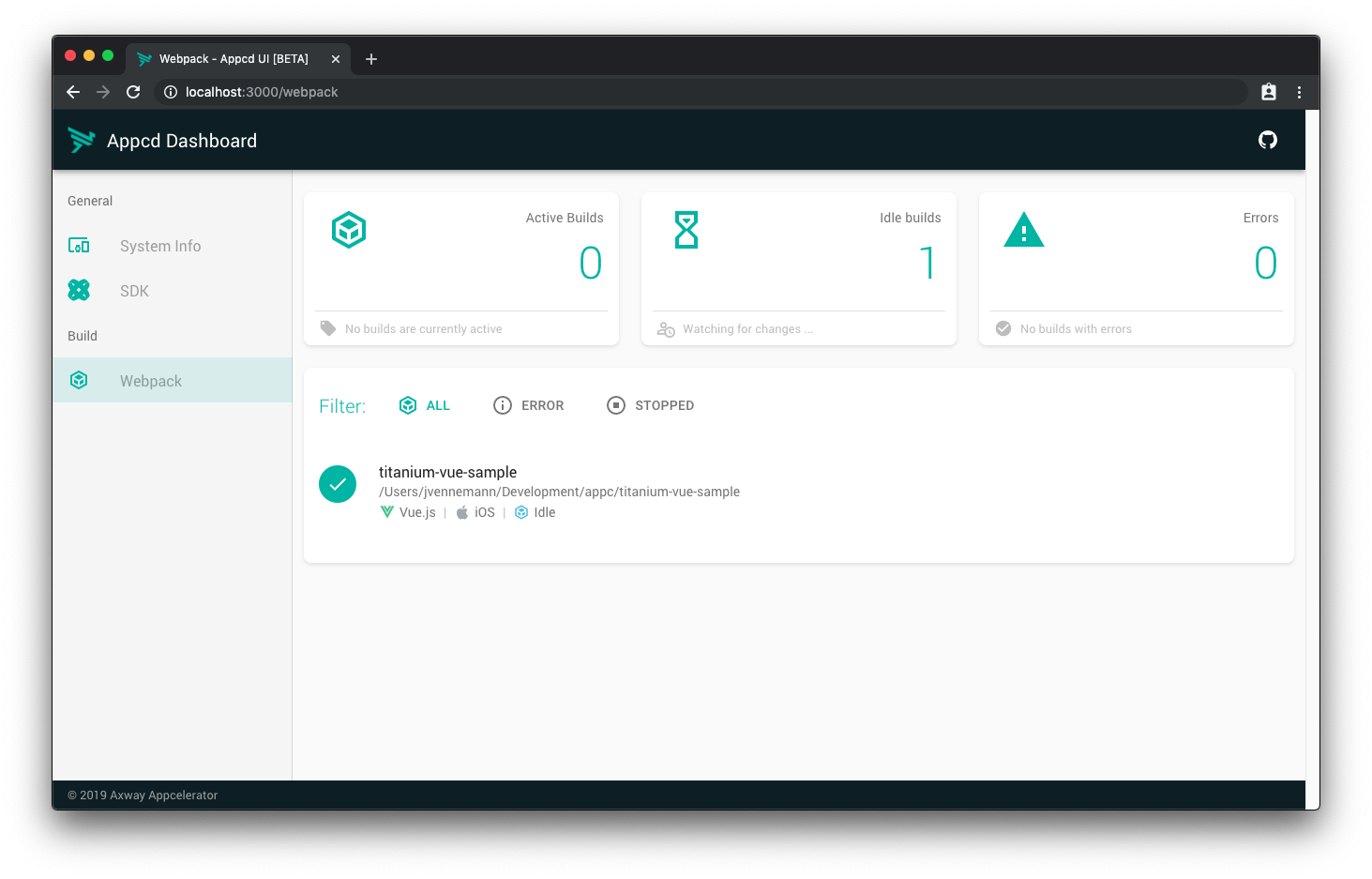
Task: Open the GitHub icon in the header
Action: pos(1267,140)
